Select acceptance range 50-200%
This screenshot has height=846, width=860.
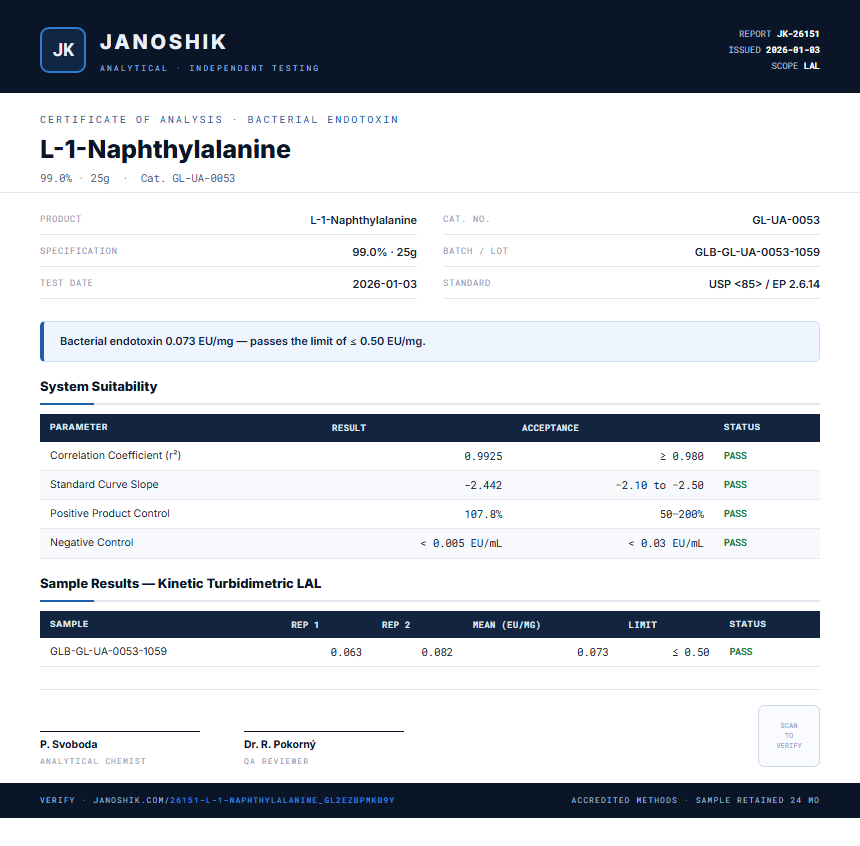click(682, 515)
